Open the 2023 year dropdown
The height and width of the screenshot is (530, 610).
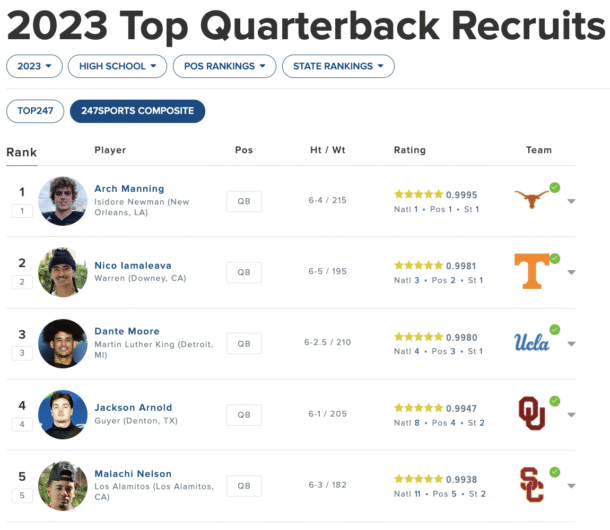click(x=34, y=66)
